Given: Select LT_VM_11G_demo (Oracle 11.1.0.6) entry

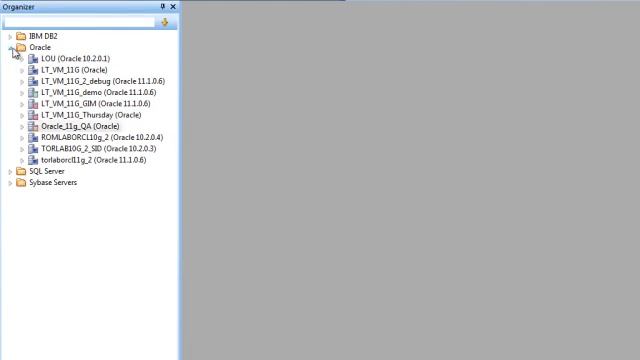Looking at the screenshot, I should point(99,93).
